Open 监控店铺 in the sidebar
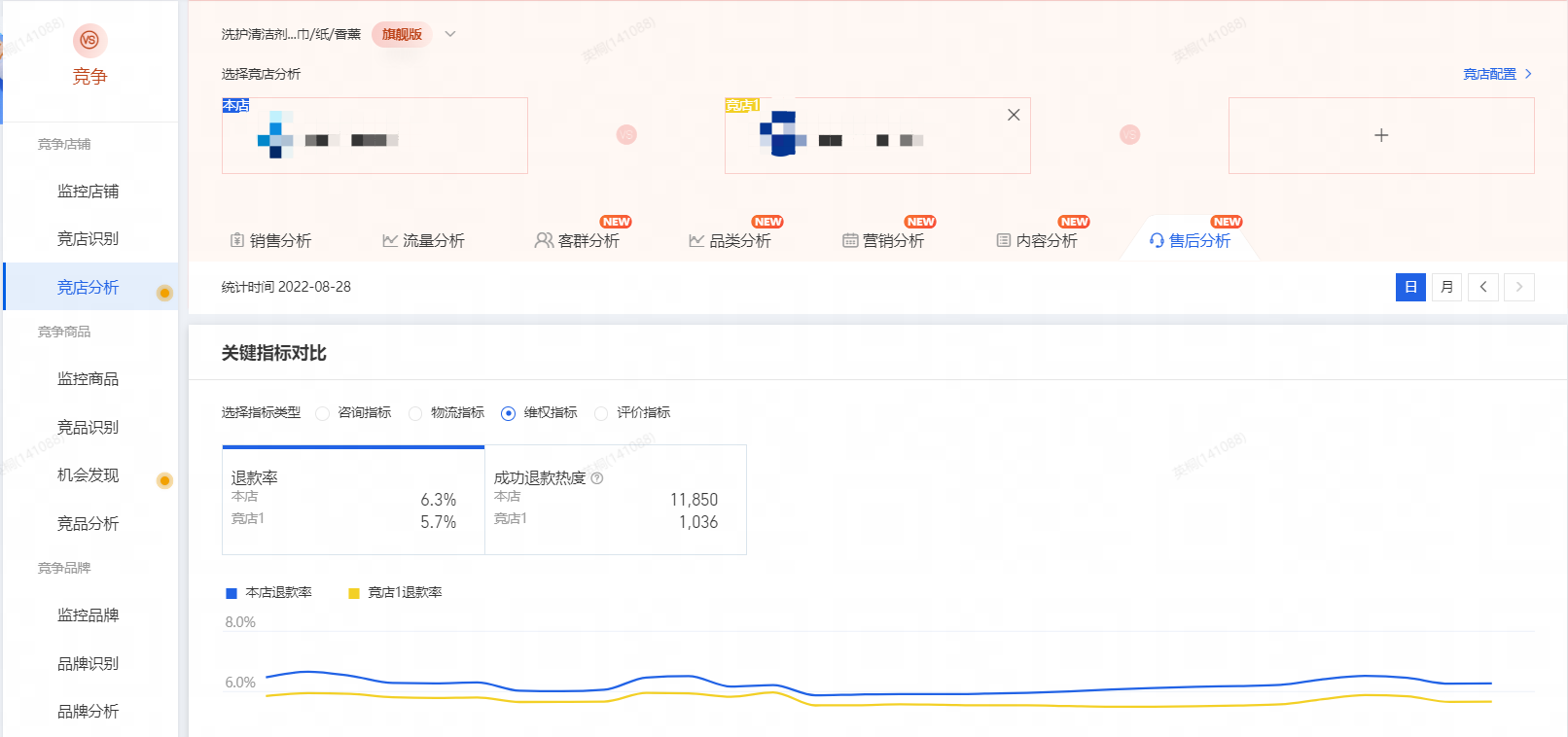 pyautogui.click(x=89, y=192)
